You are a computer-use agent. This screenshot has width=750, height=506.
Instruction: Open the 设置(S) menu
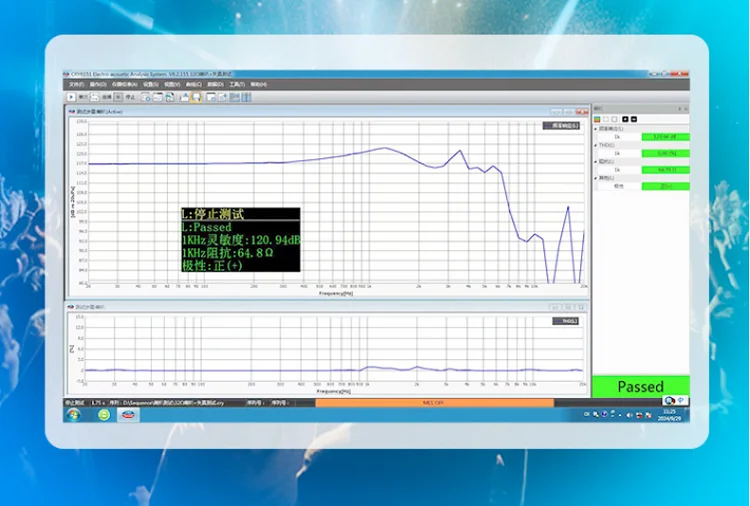150,85
